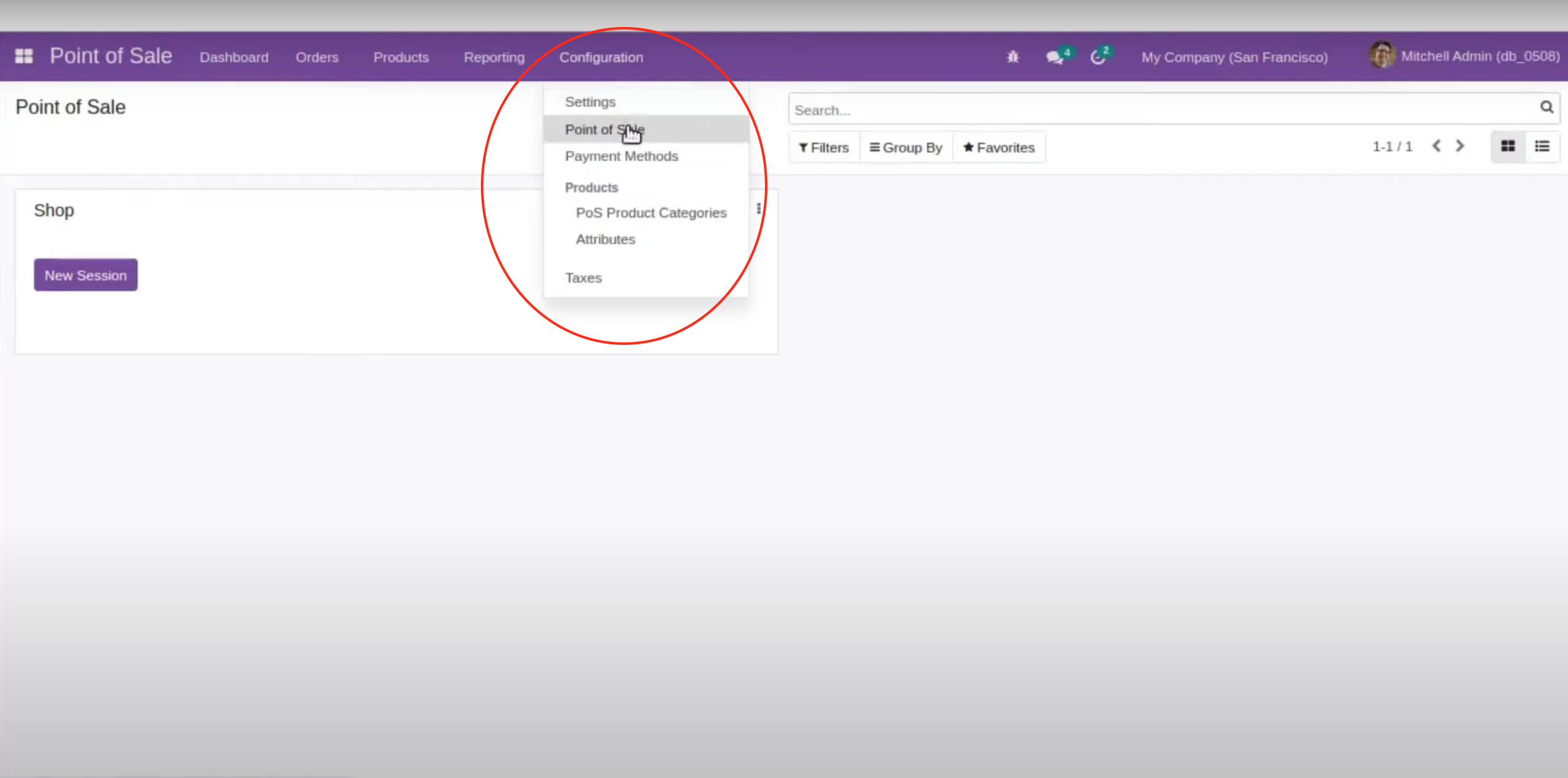Image resolution: width=1568 pixels, height=778 pixels.
Task: Open Shop card three-dot menu
Action: click(759, 209)
